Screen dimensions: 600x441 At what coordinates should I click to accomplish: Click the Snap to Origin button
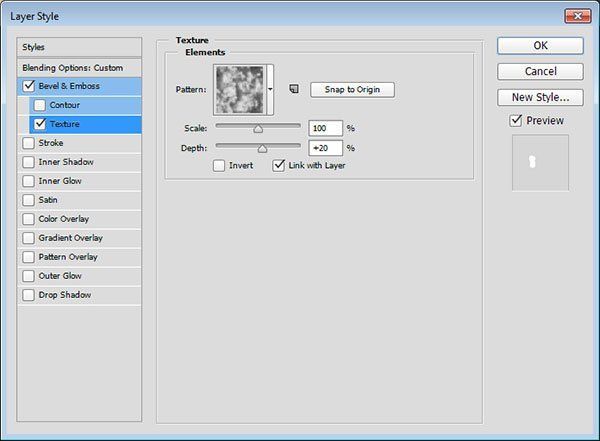click(352, 90)
